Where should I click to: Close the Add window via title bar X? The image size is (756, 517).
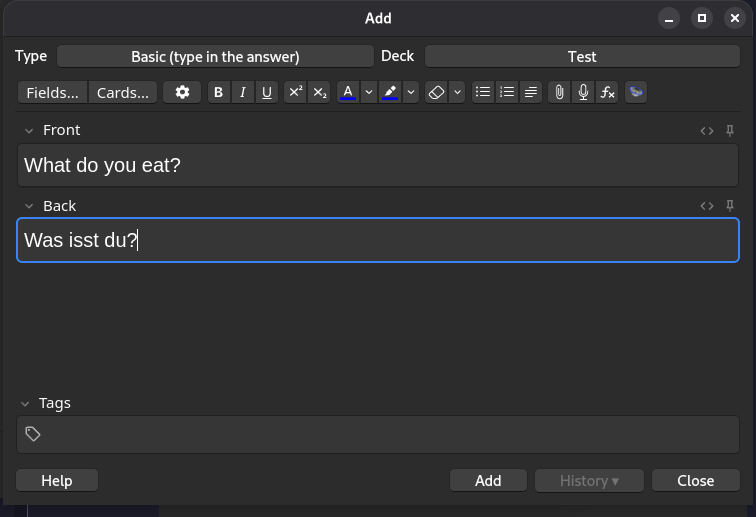coord(735,18)
